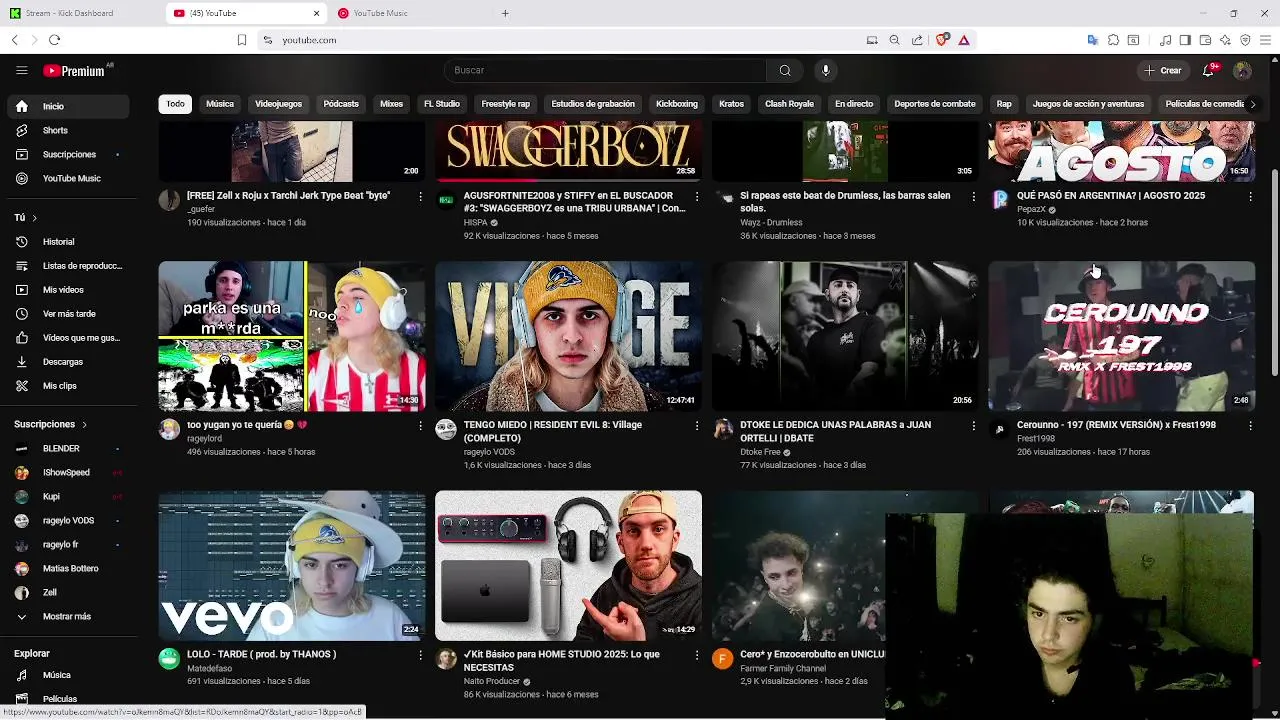Expand the Tú section chevron
This screenshot has height=720, width=1280.
click(34, 217)
